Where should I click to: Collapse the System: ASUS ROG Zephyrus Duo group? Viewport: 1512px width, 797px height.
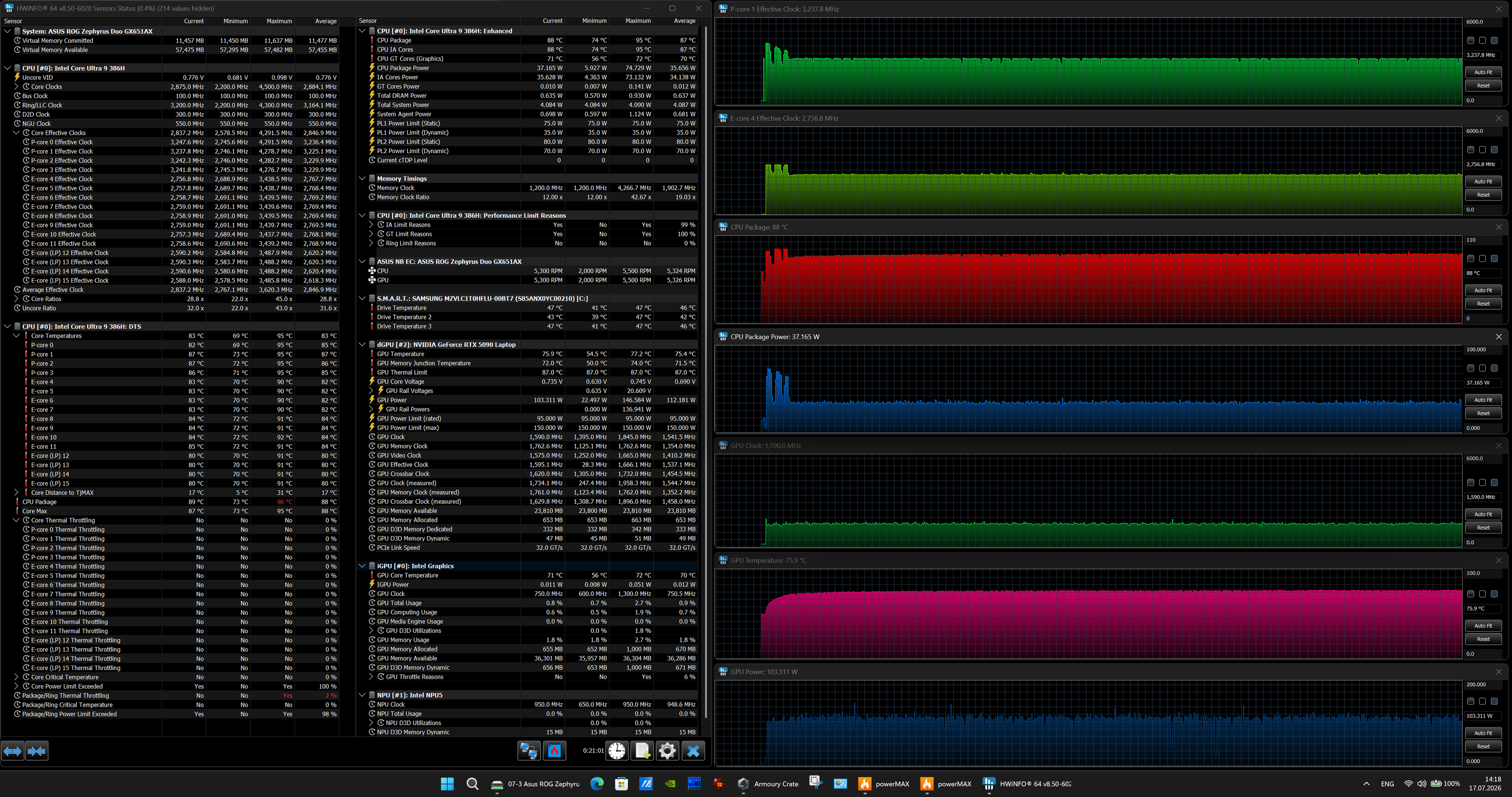coord(7,31)
